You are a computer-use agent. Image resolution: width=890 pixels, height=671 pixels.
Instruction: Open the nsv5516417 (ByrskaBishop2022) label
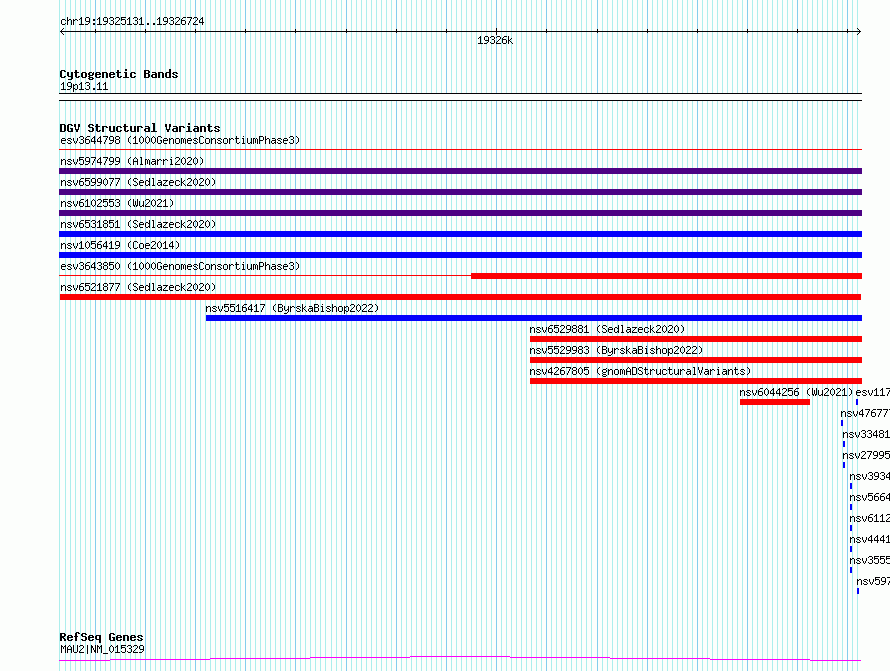292,308
